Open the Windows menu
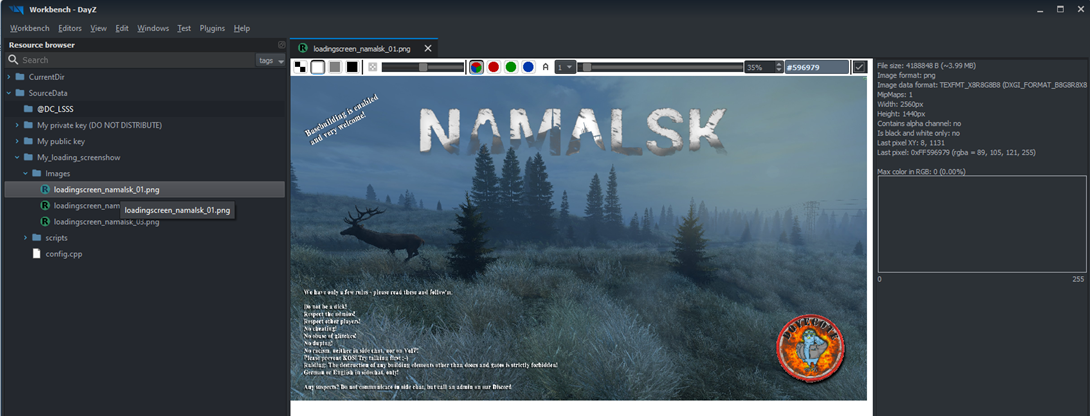The image size is (1090, 416). 153,29
